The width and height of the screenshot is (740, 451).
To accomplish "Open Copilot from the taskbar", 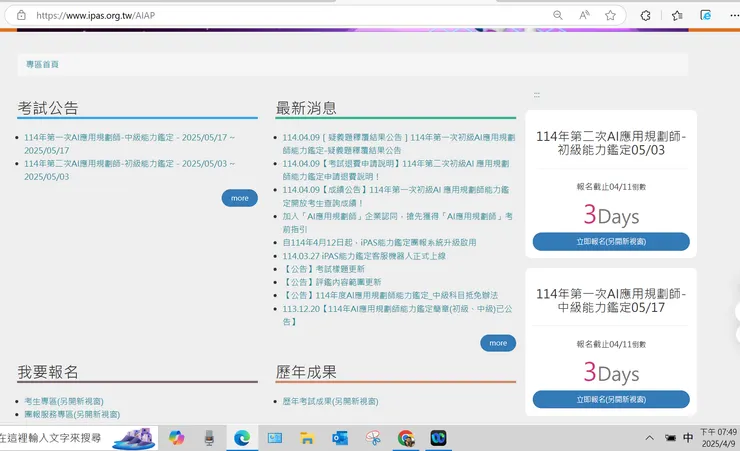I will (x=177, y=438).
